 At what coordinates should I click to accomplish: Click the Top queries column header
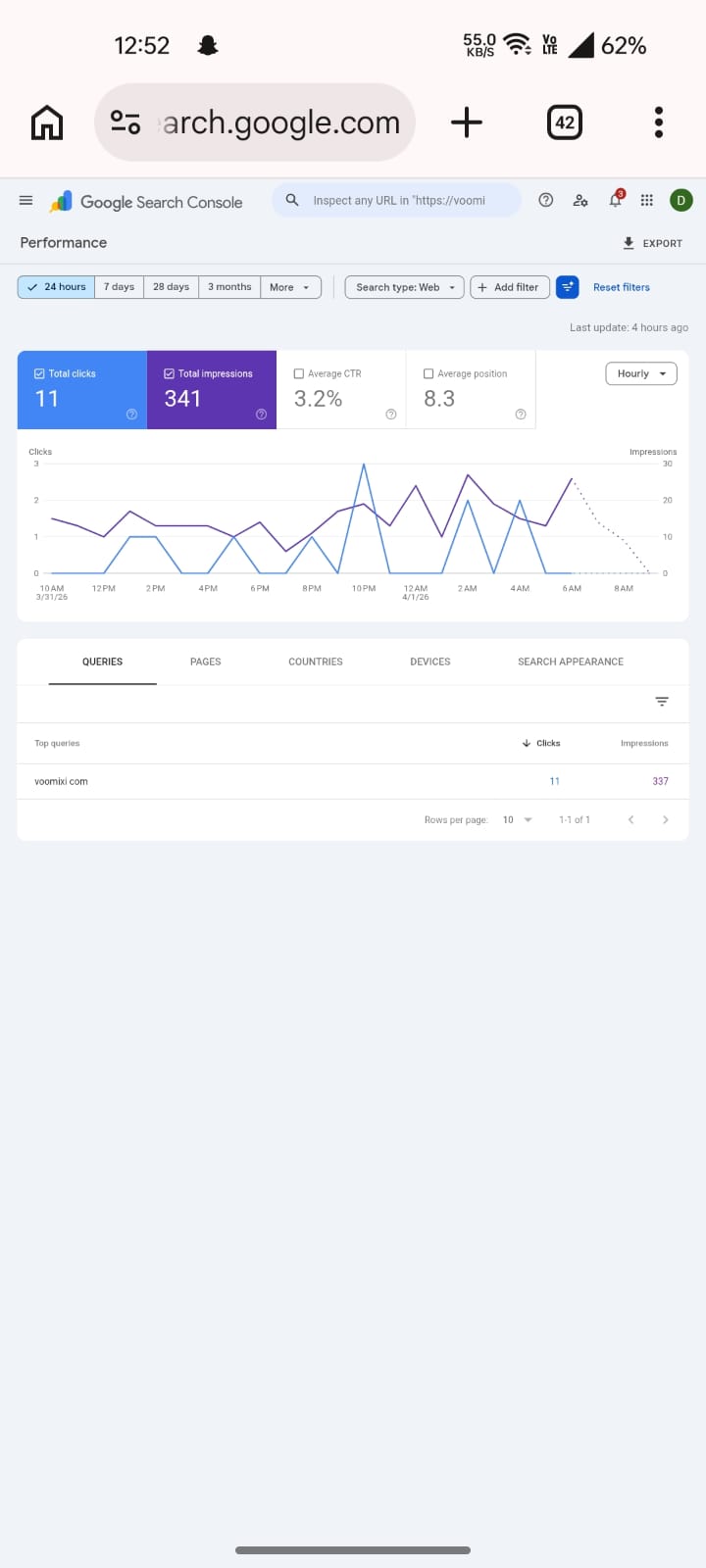[57, 743]
